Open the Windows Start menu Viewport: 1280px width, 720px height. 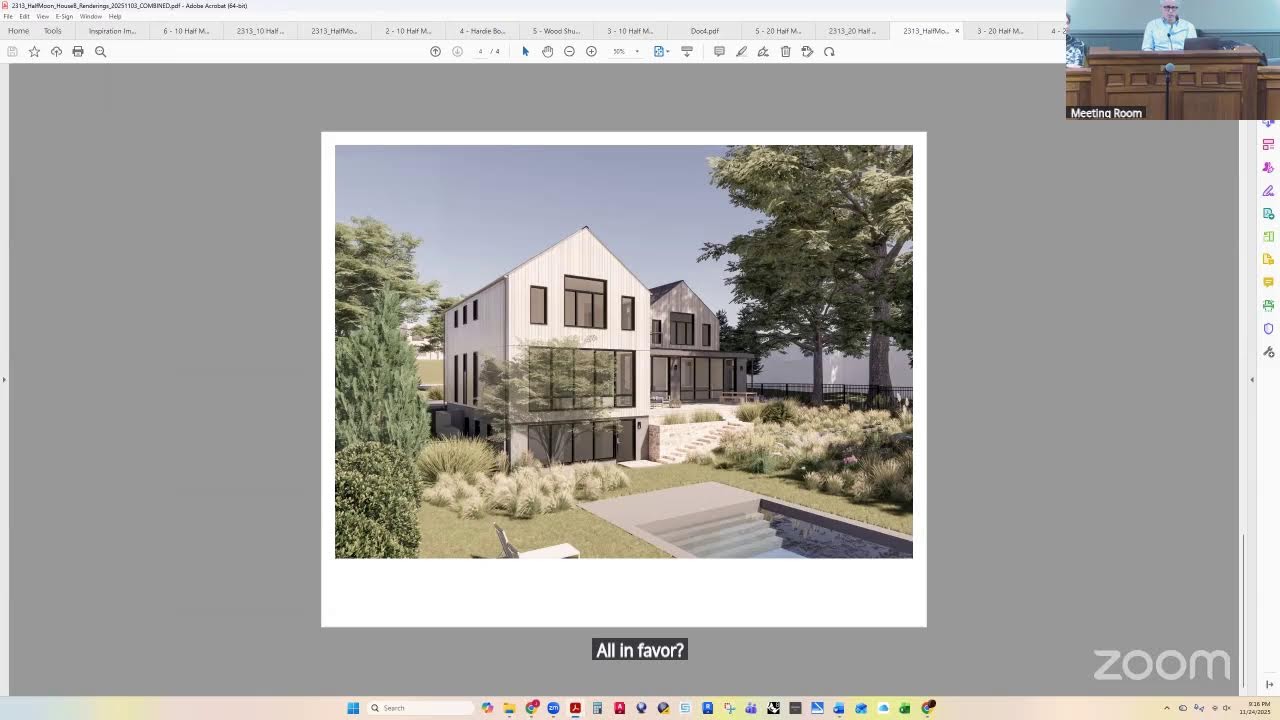tap(353, 708)
